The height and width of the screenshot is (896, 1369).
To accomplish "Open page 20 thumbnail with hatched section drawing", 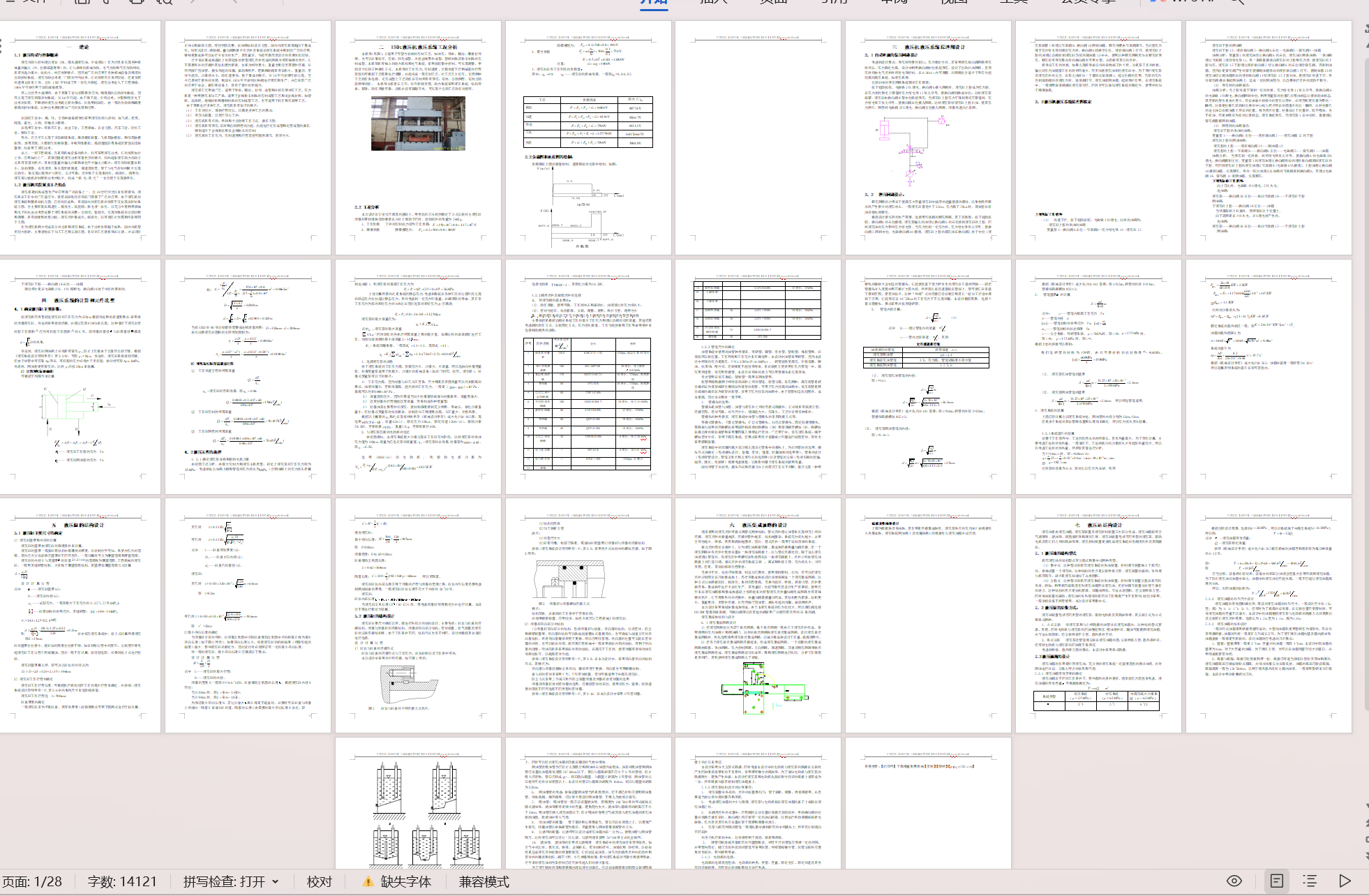I will (x=588, y=615).
